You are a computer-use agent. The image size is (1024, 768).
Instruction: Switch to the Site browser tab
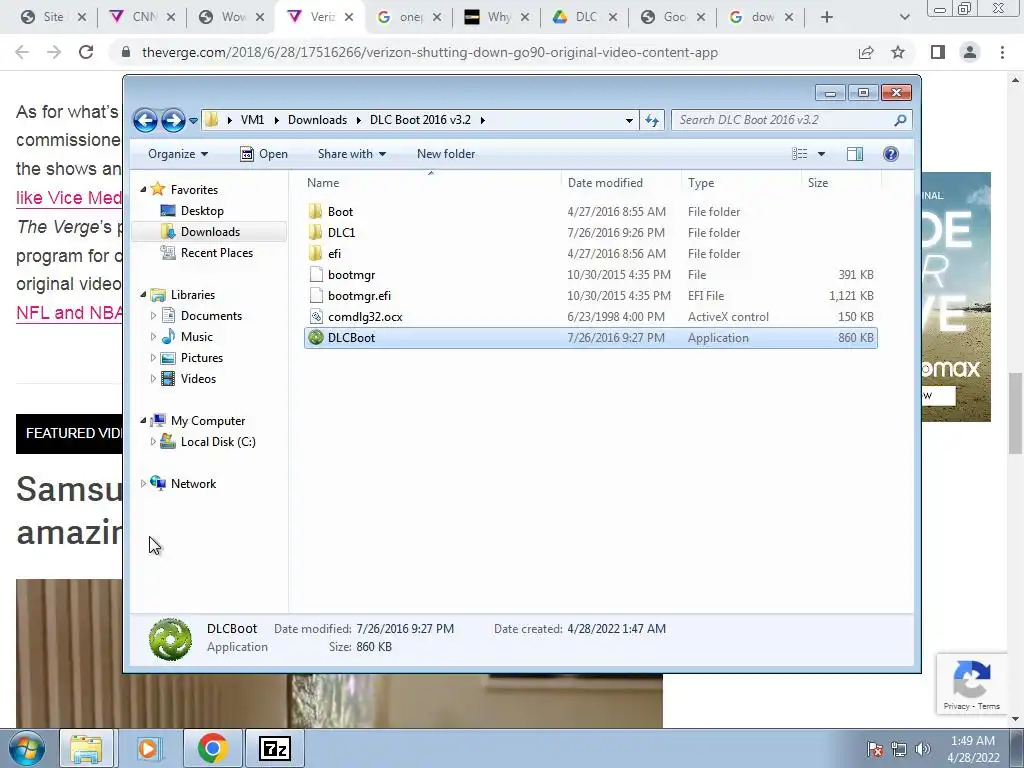[x=54, y=17]
